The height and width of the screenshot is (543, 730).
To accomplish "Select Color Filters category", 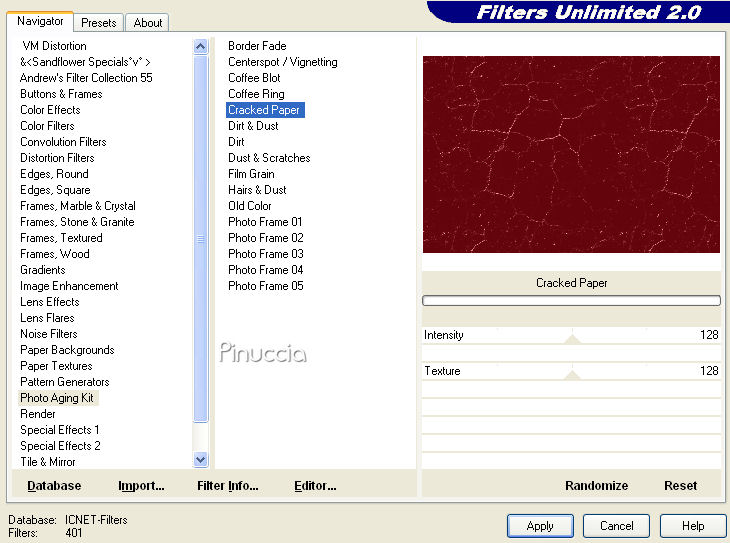I will [x=47, y=126].
